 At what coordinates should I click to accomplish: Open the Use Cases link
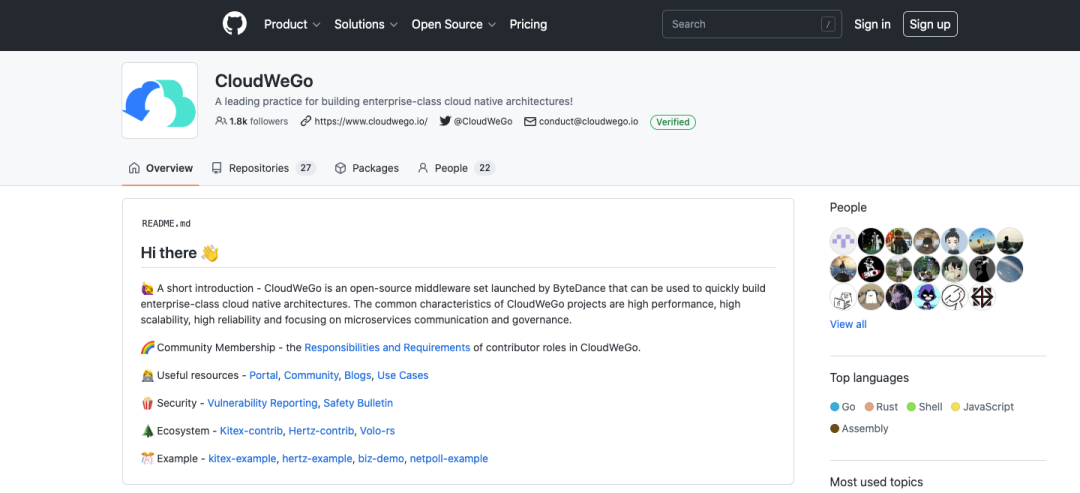[x=403, y=375]
